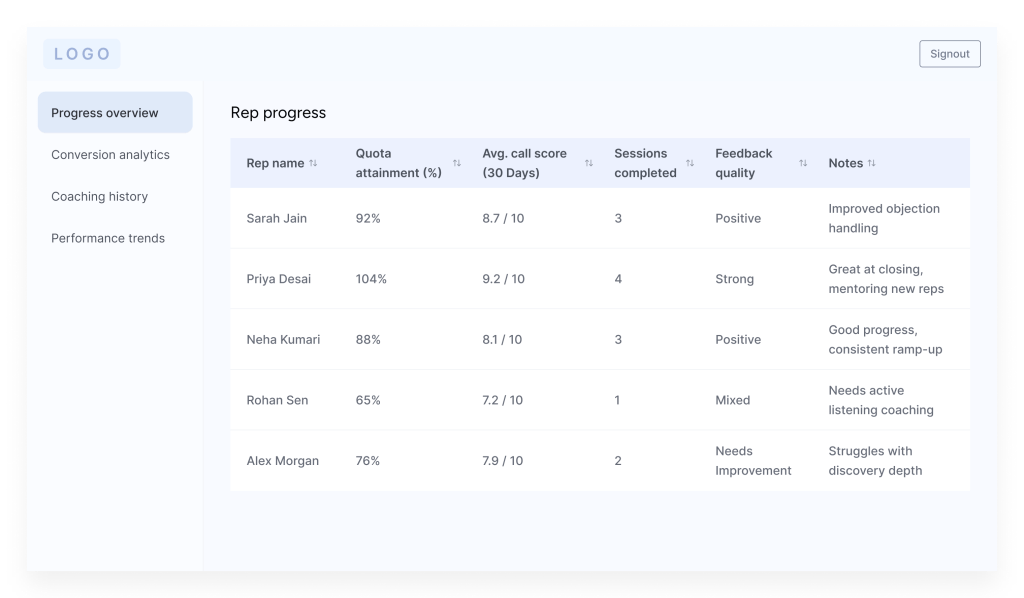Screen dimensions: 1024x598
Task: Select the Sarah Jain row name
Action: coord(277,218)
